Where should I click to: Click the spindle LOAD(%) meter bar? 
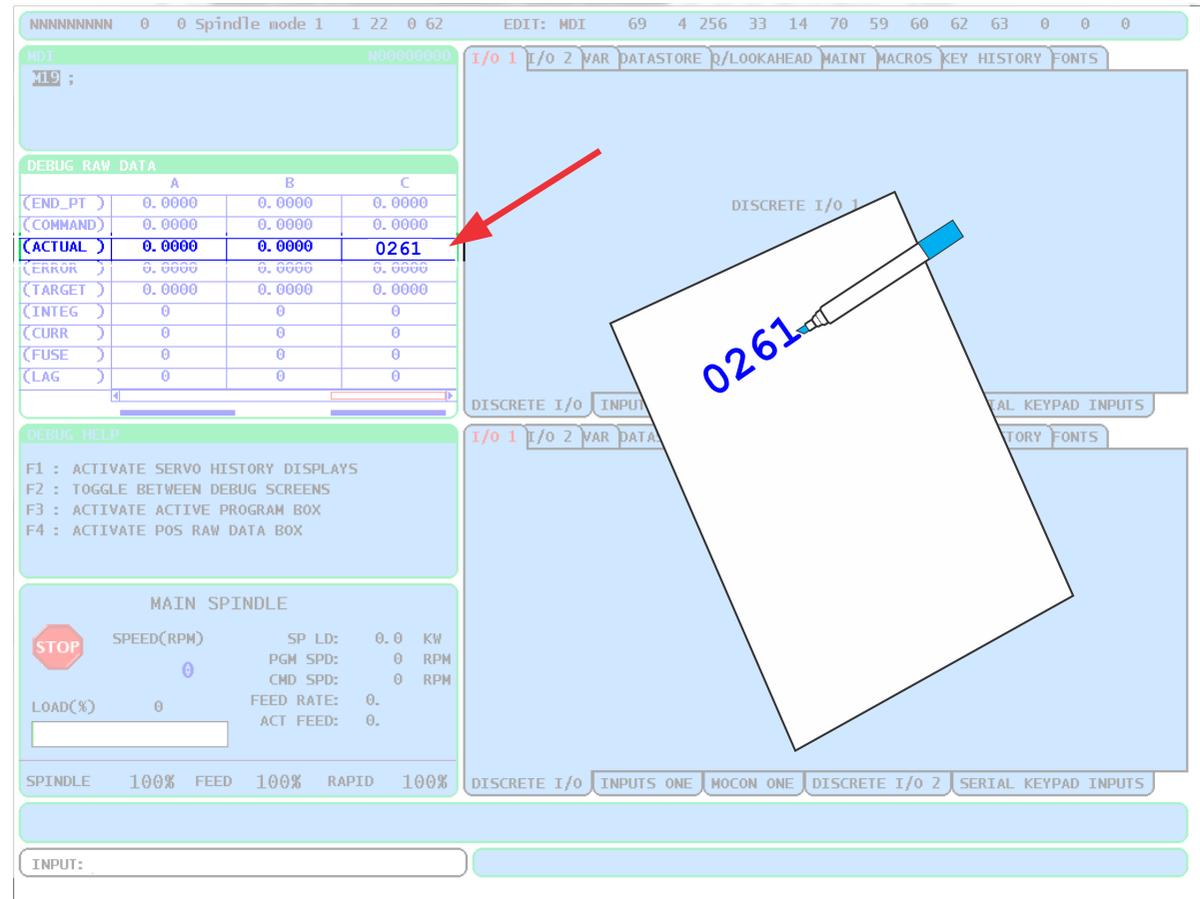click(130, 734)
